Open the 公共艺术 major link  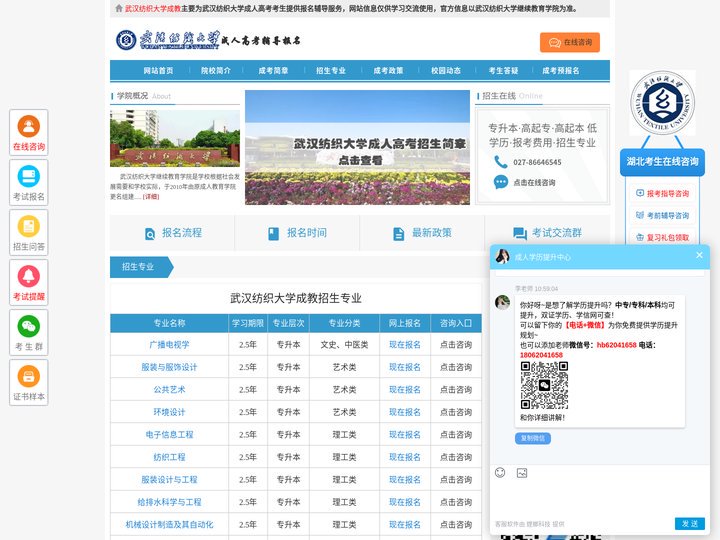[169, 389]
